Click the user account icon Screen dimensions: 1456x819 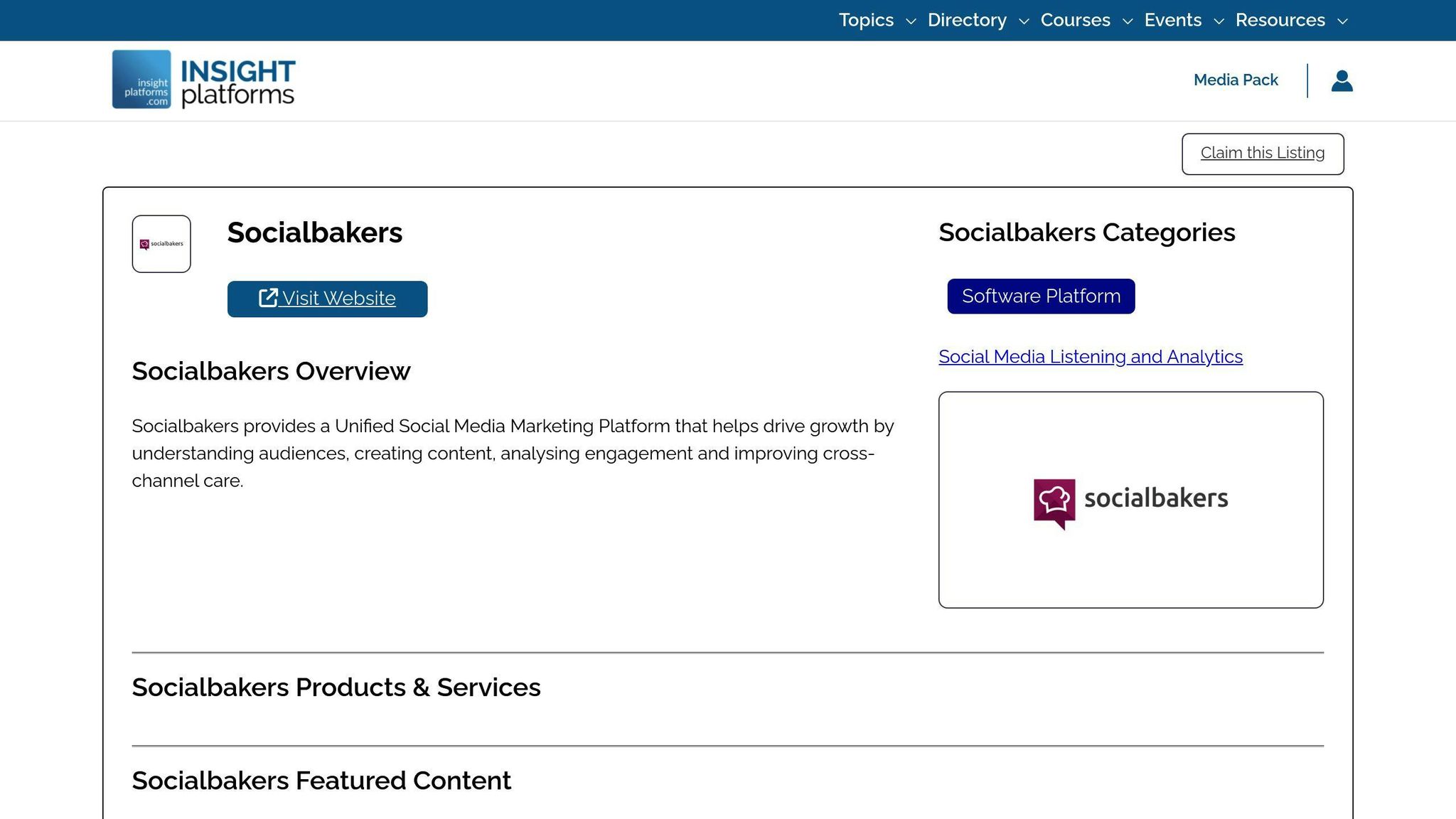(x=1341, y=80)
